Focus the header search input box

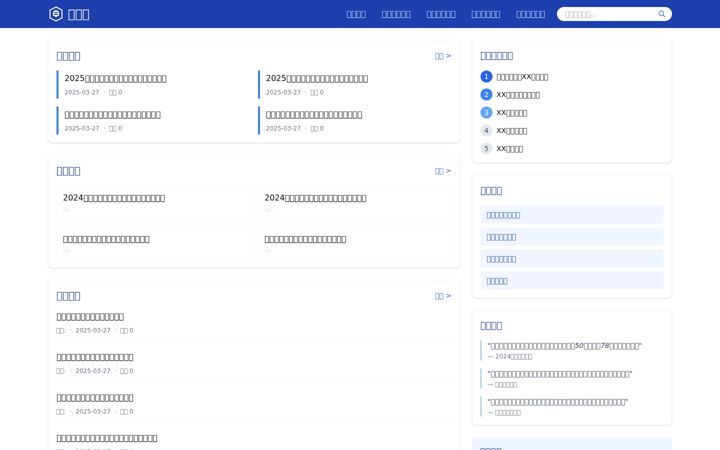pos(608,14)
